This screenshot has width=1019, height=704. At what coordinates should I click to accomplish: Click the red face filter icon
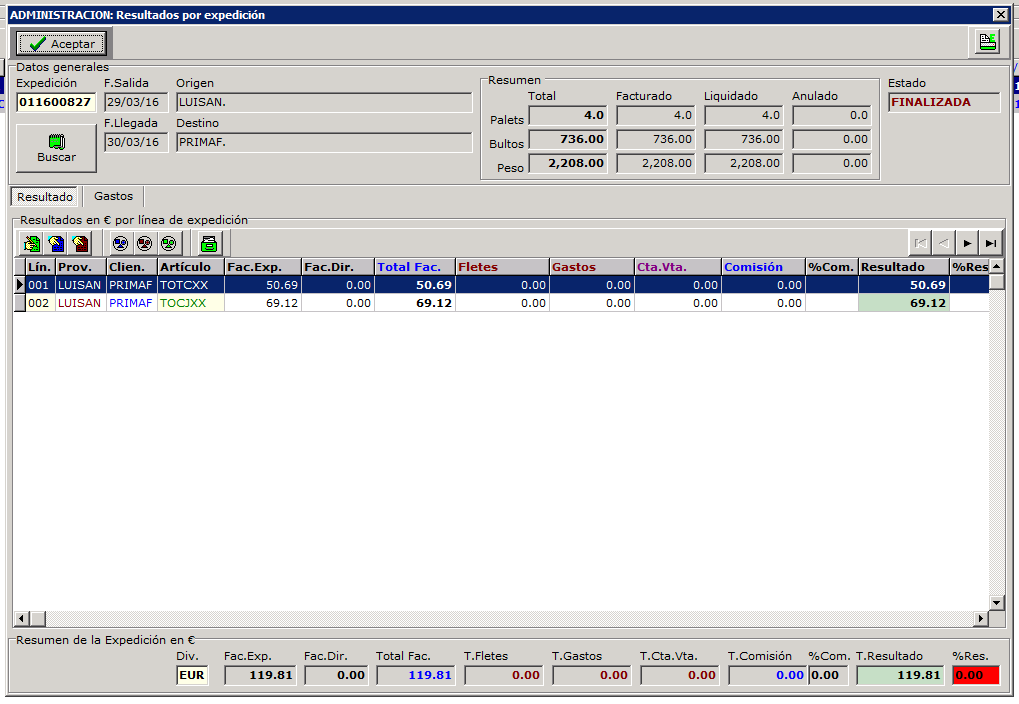point(144,243)
